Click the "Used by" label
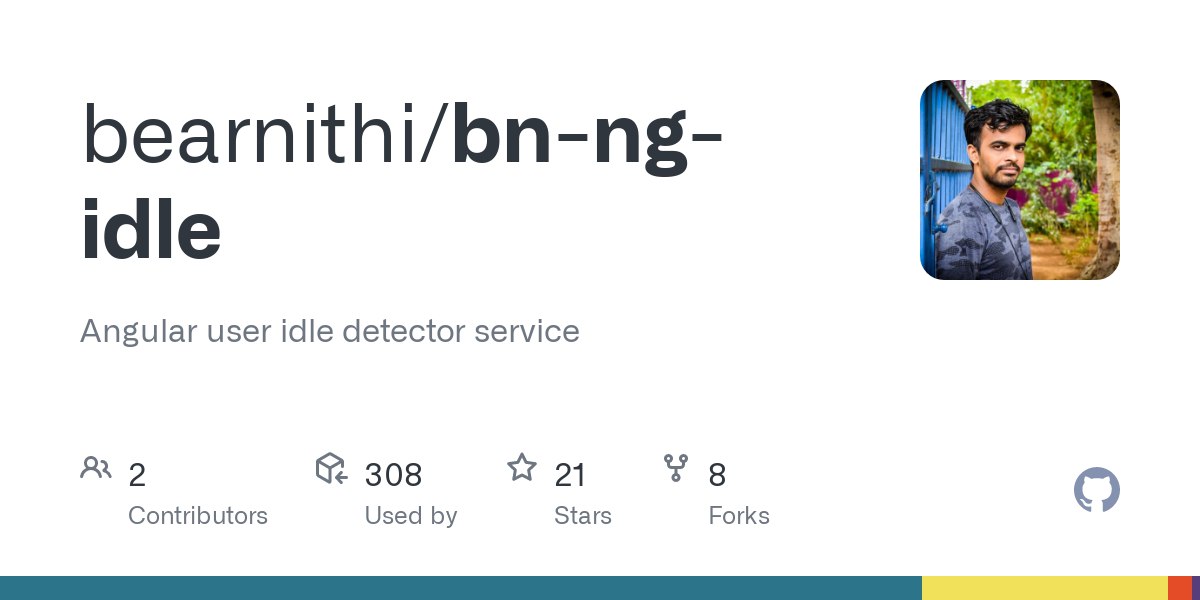The image size is (1200, 600). (411, 516)
